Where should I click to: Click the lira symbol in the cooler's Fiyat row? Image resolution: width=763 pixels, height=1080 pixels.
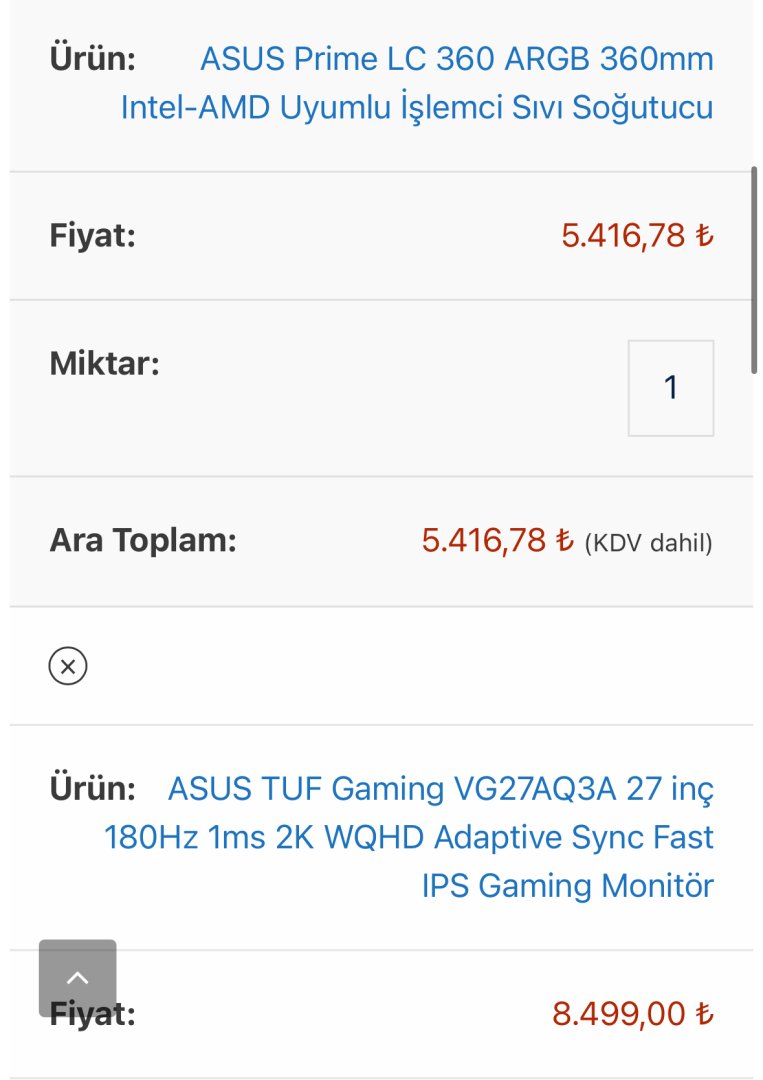coord(705,236)
